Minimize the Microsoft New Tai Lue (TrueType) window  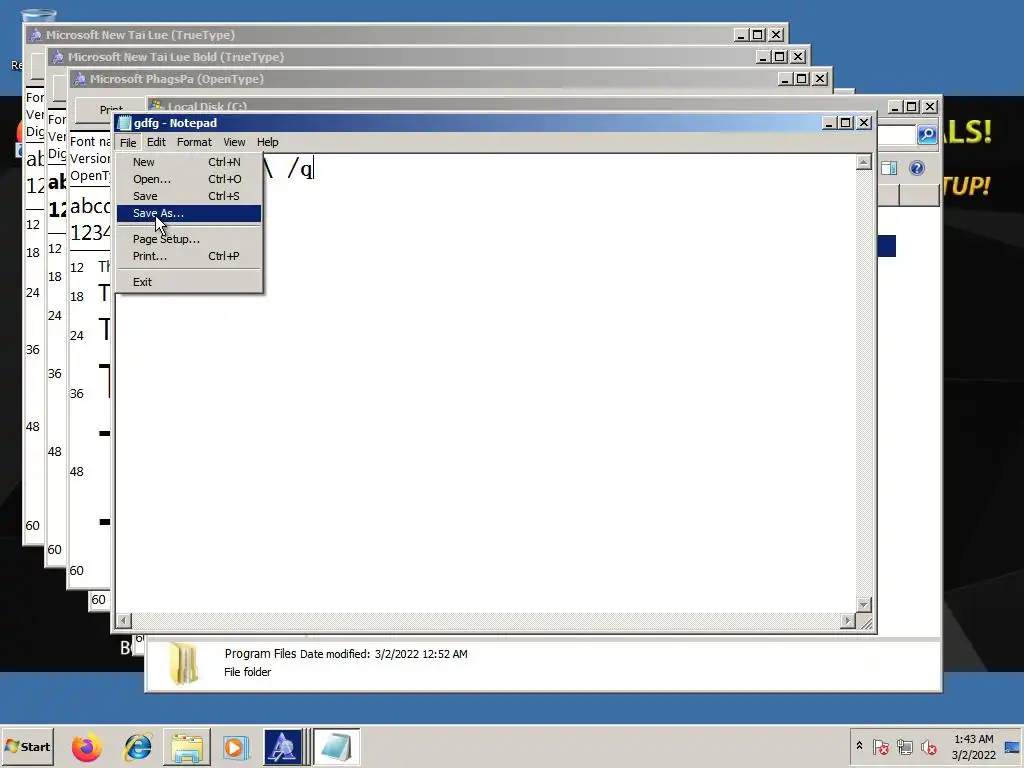click(x=741, y=35)
